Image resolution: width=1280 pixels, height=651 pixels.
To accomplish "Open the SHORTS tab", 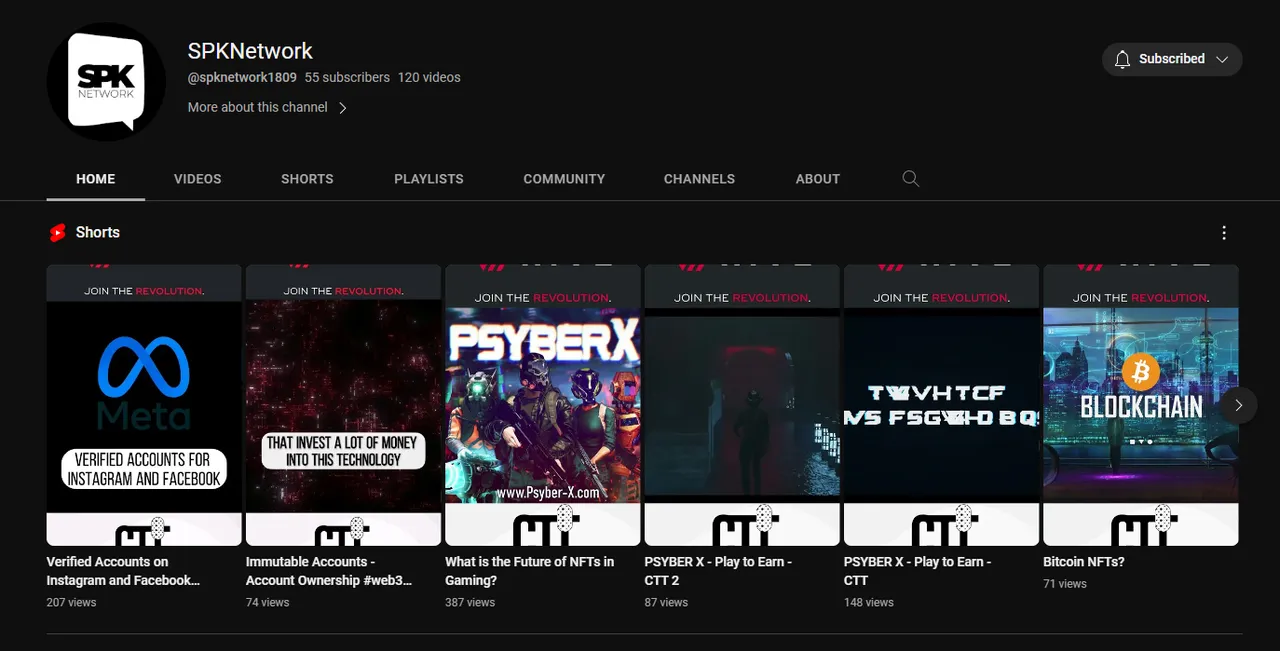I will tap(307, 179).
